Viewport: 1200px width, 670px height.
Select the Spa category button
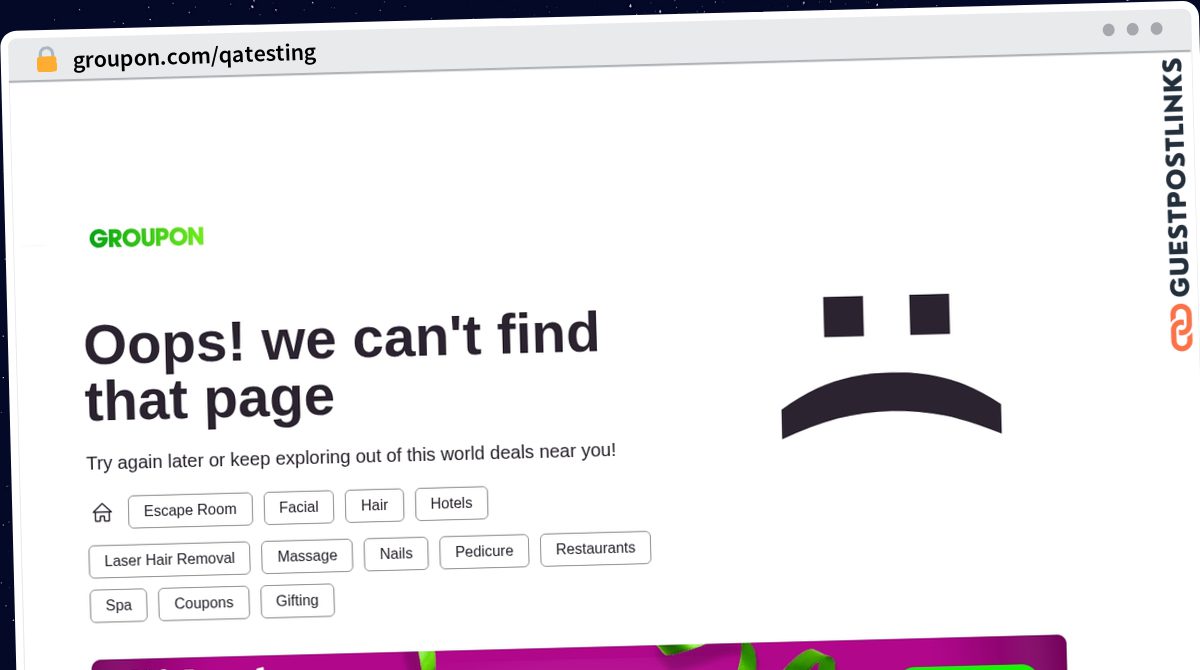(118, 605)
